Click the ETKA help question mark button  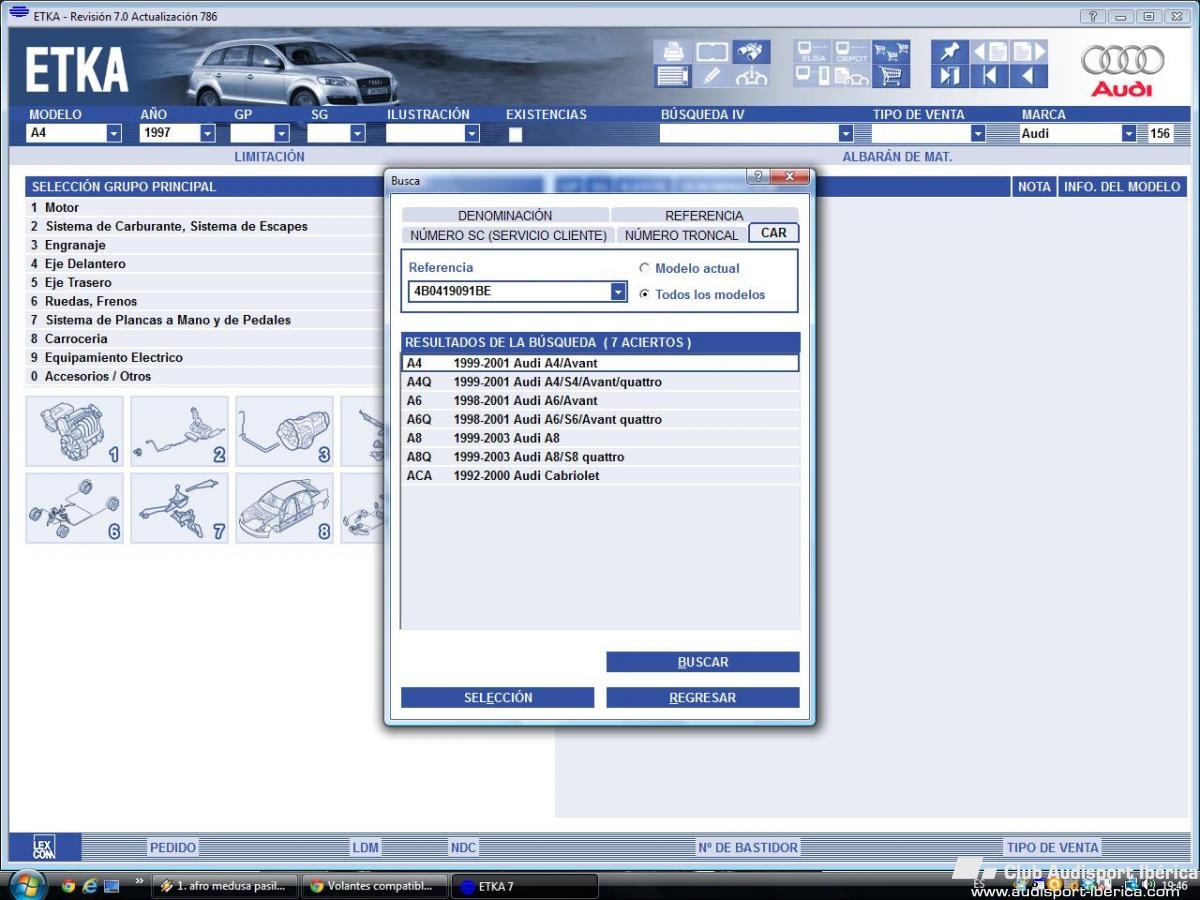pos(1093,16)
